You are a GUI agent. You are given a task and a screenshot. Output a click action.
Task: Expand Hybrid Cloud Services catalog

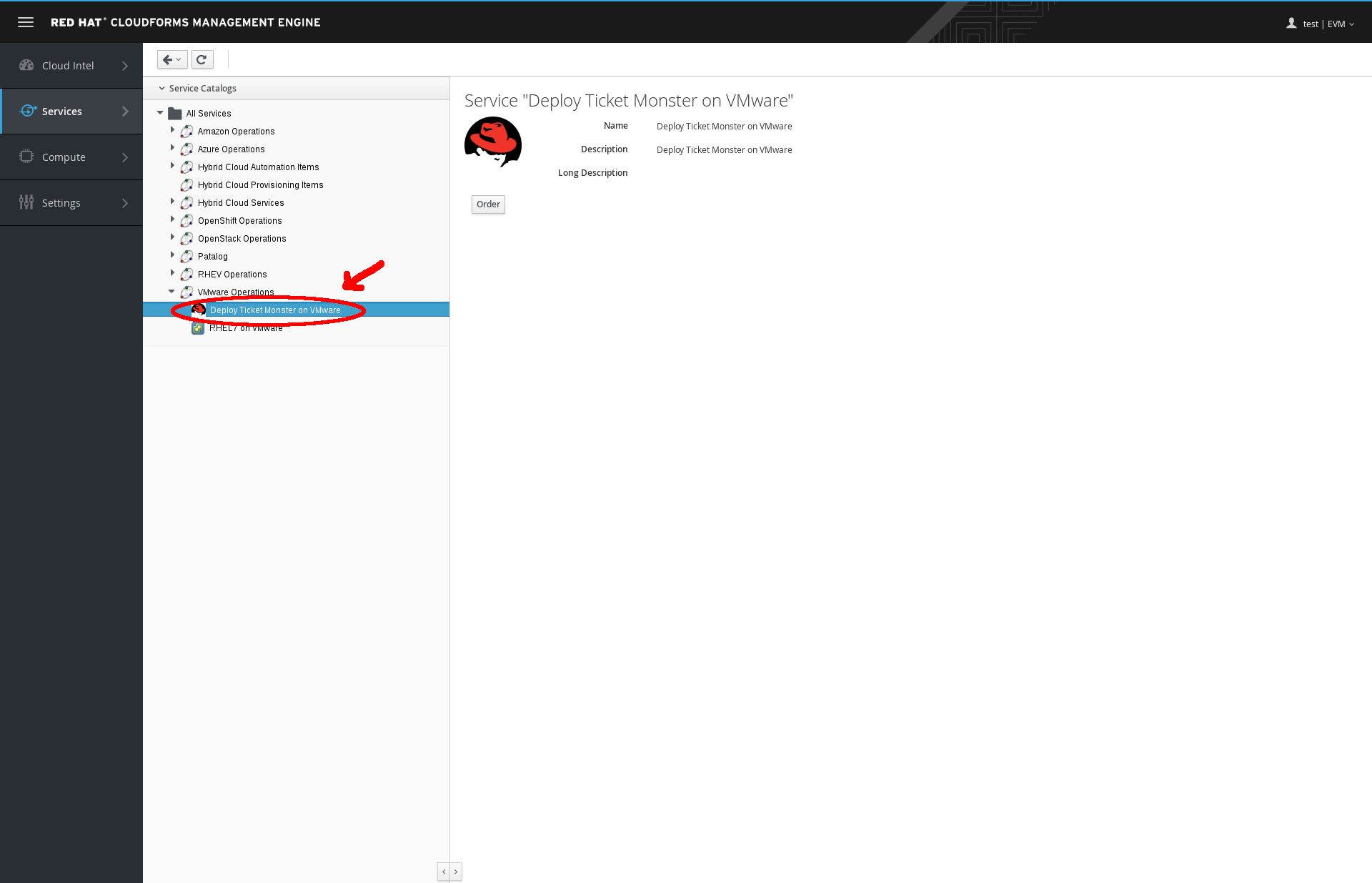(x=172, y=202)
